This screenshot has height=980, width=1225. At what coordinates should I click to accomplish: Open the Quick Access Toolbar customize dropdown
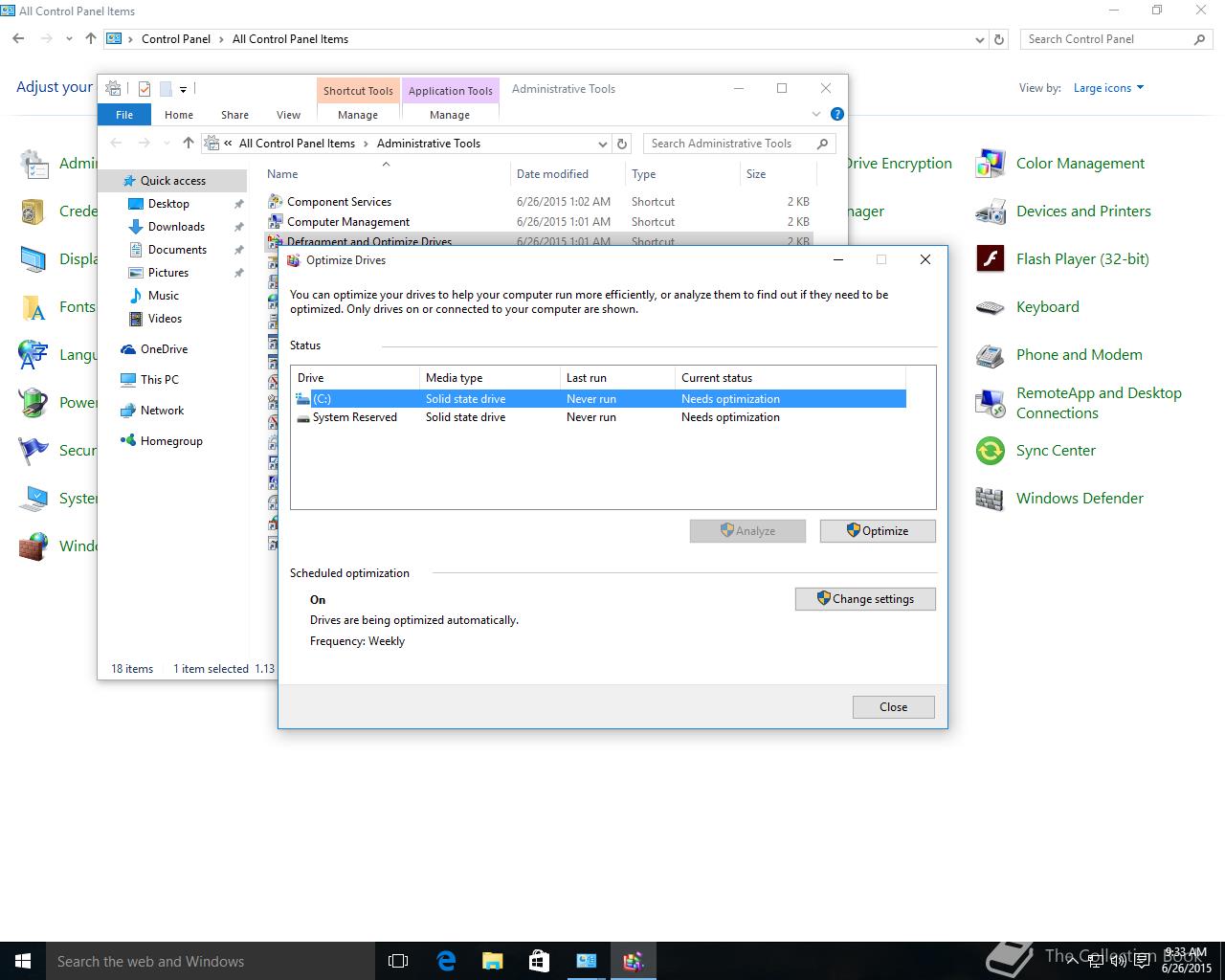(x=183, y=89)
